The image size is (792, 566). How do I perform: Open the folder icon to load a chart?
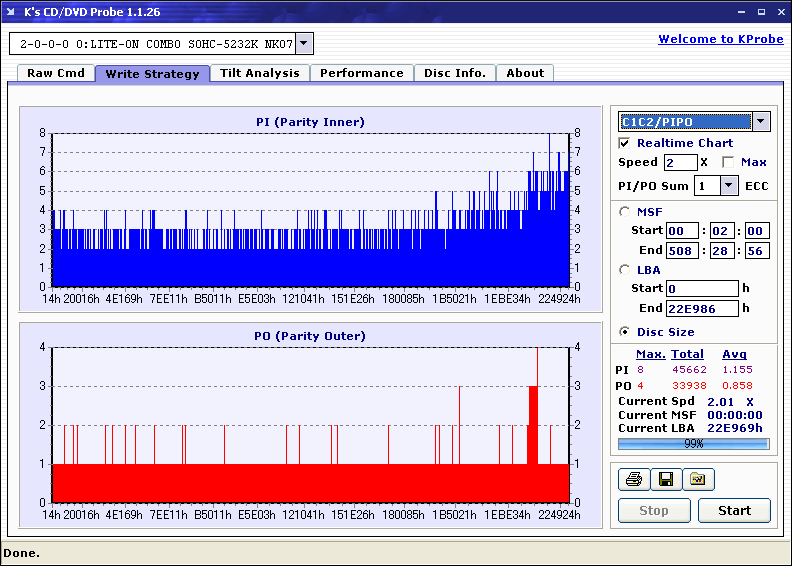point(698,480)
